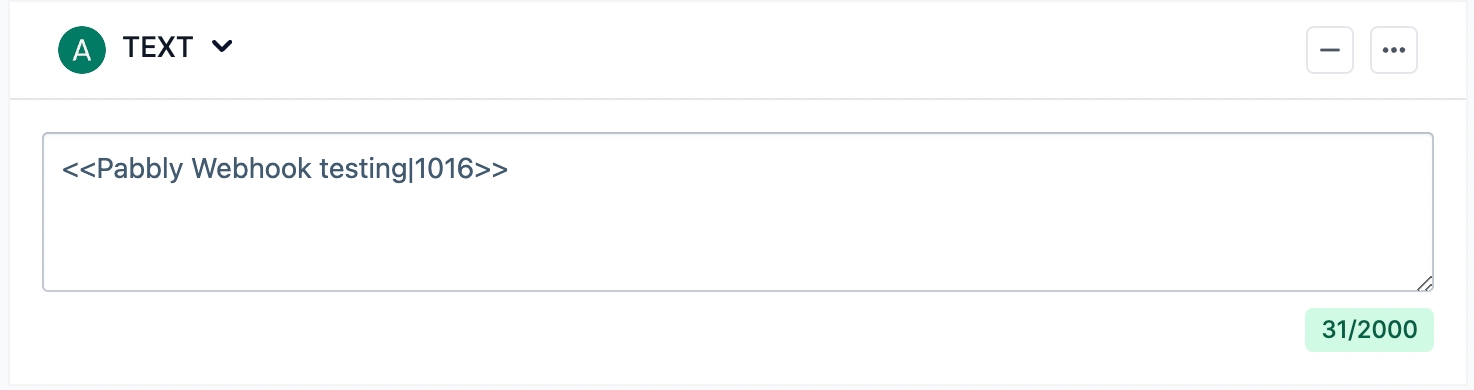Screen dimensions: 1474x390
Task: Click the number 1016 in the text
Action: point(444,170)
